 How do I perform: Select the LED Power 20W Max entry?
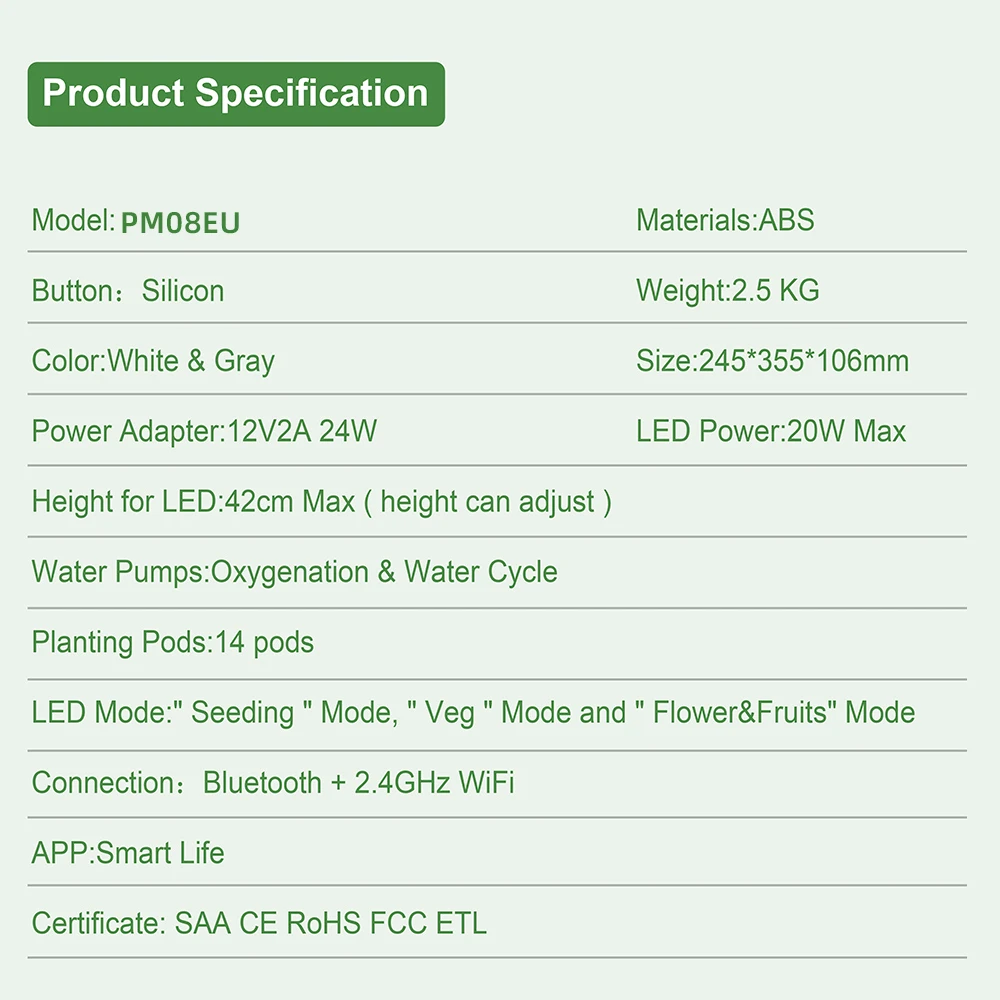(770, 432)
